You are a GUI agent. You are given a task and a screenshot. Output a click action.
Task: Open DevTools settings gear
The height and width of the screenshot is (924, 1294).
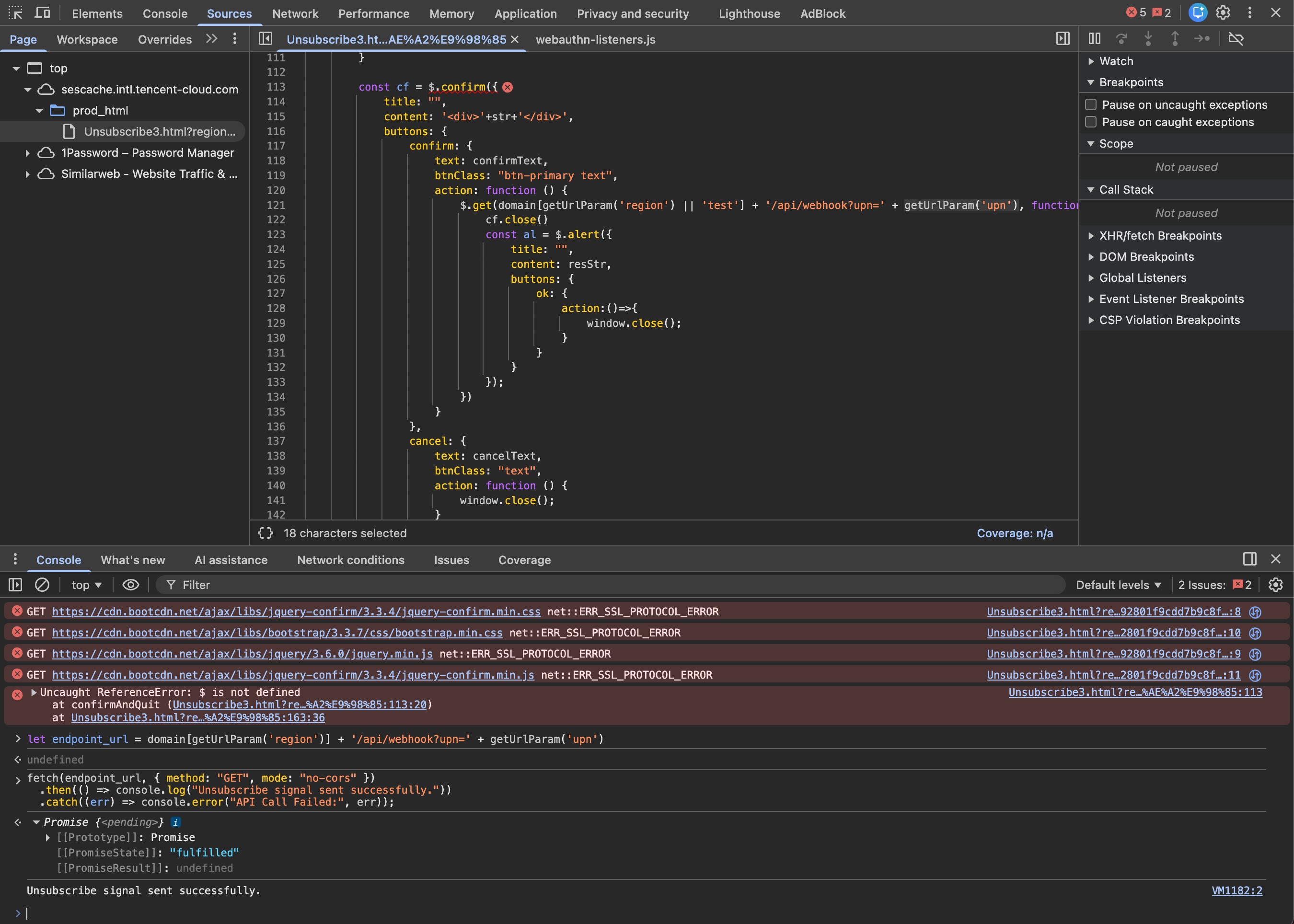click(1222, 13)
